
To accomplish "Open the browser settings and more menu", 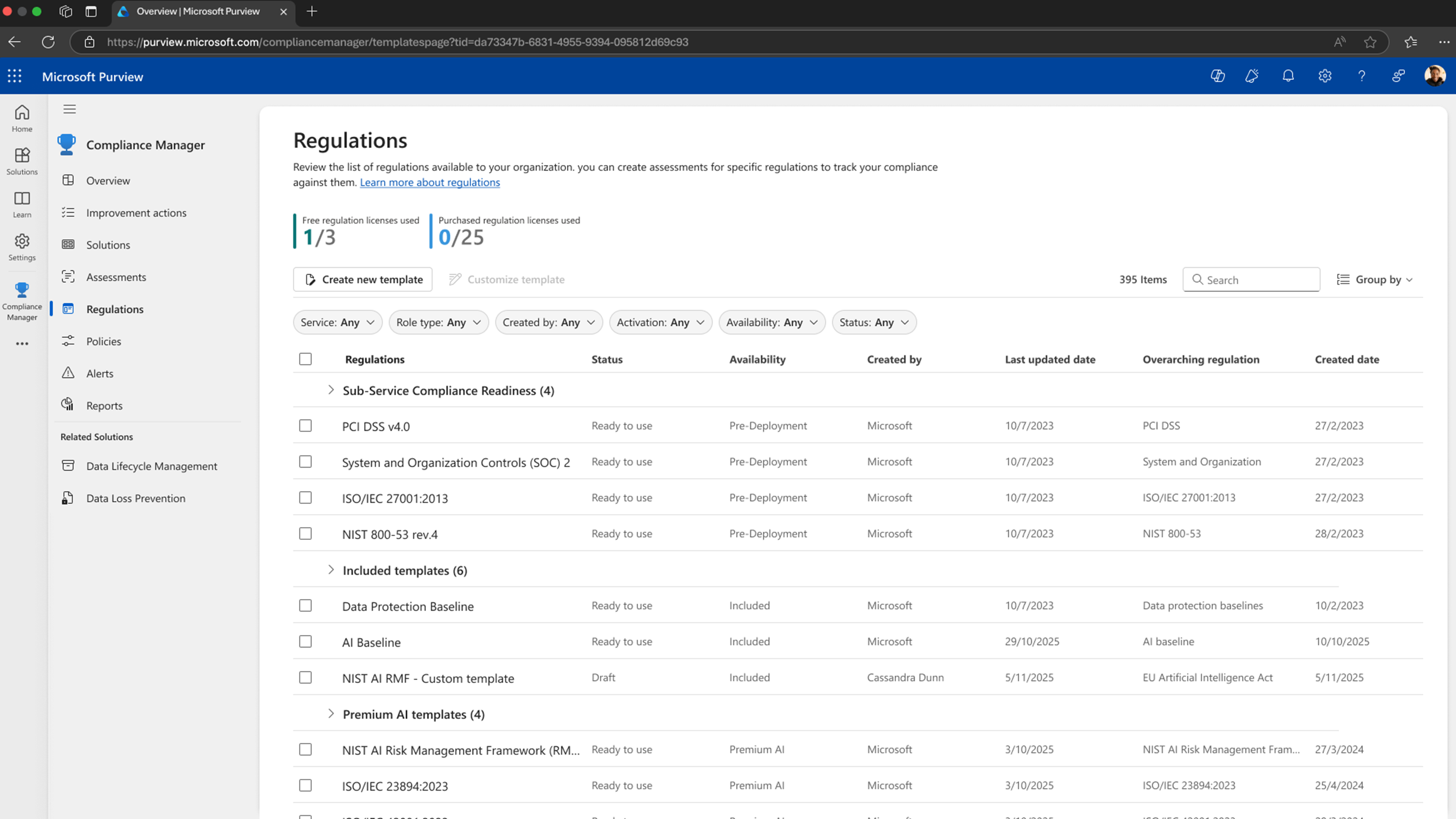I will 1444,42.
